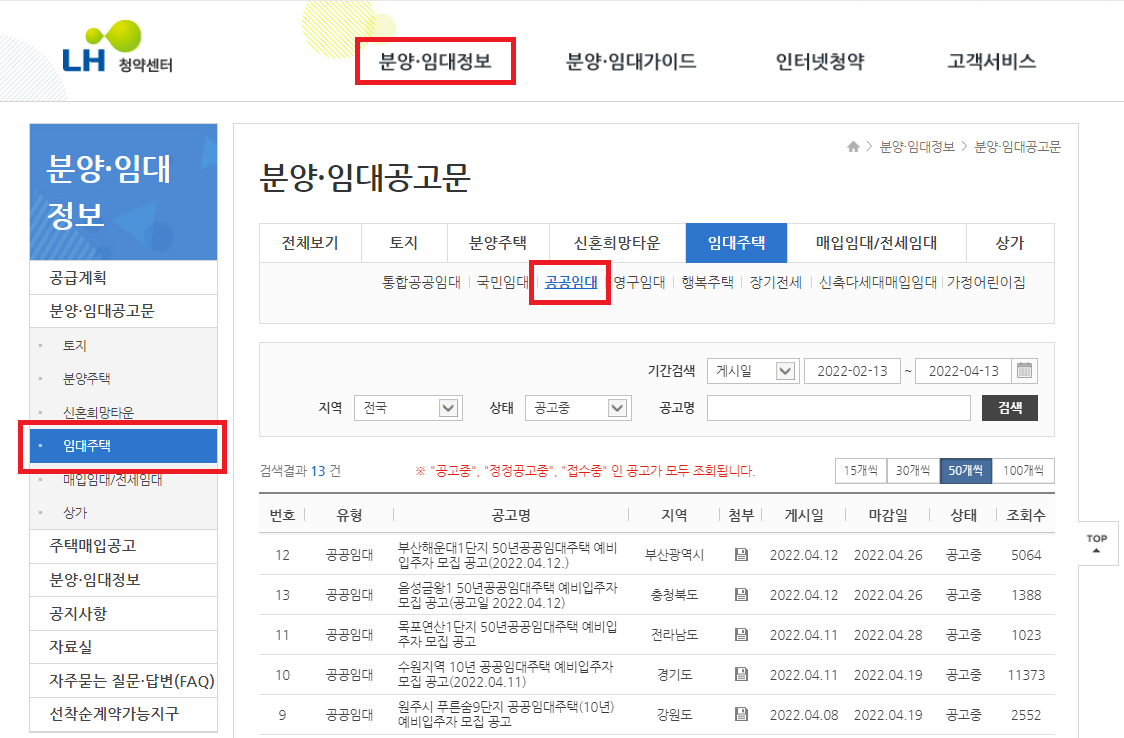Screen dimensions: 1124x738
Task: Open the 상태 공고중 dropdown
Action: tap(578, 408)
